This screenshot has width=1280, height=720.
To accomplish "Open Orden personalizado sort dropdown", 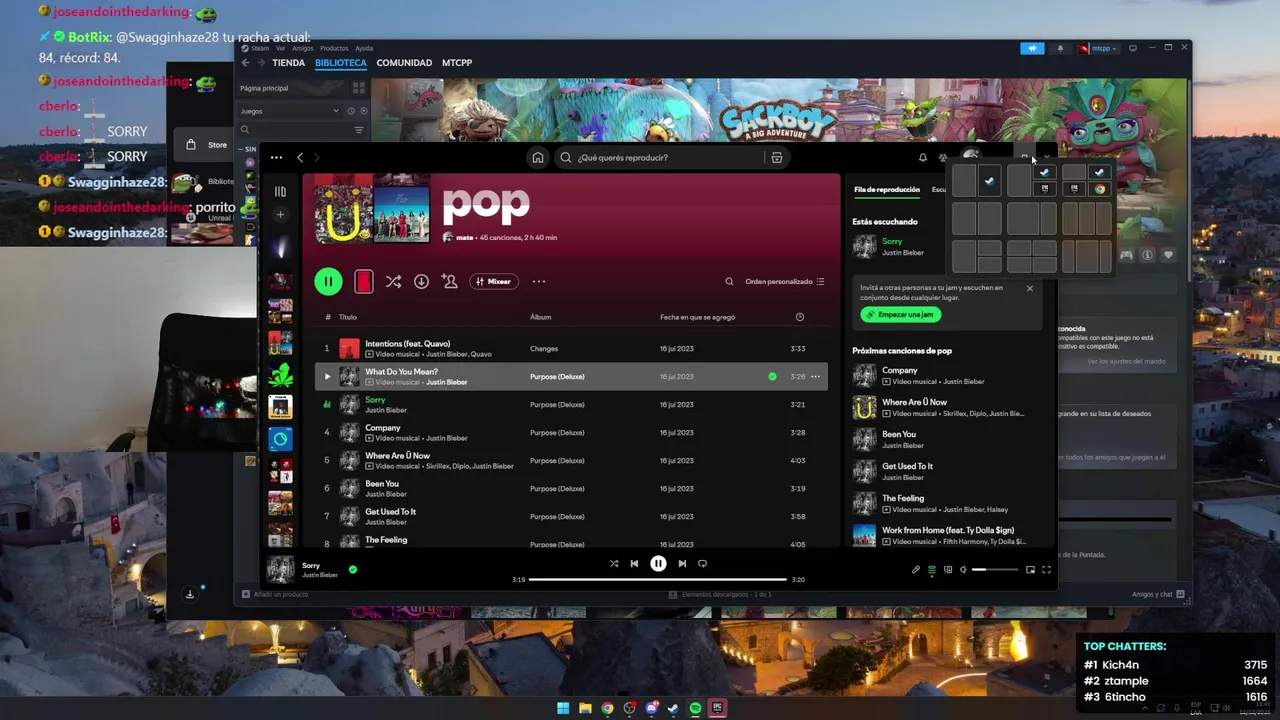I will (x=784, y=282).
